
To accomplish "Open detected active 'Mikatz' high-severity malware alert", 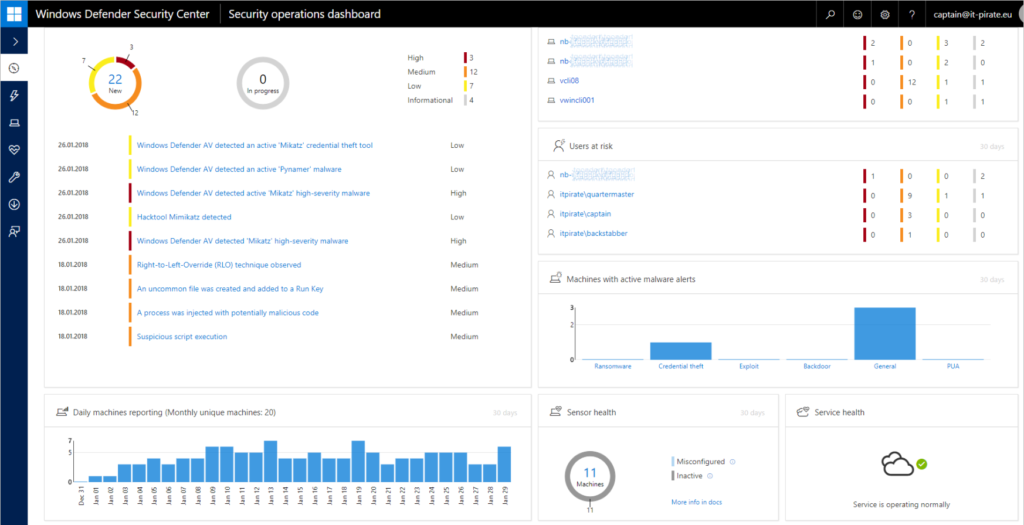I will 253,193.
